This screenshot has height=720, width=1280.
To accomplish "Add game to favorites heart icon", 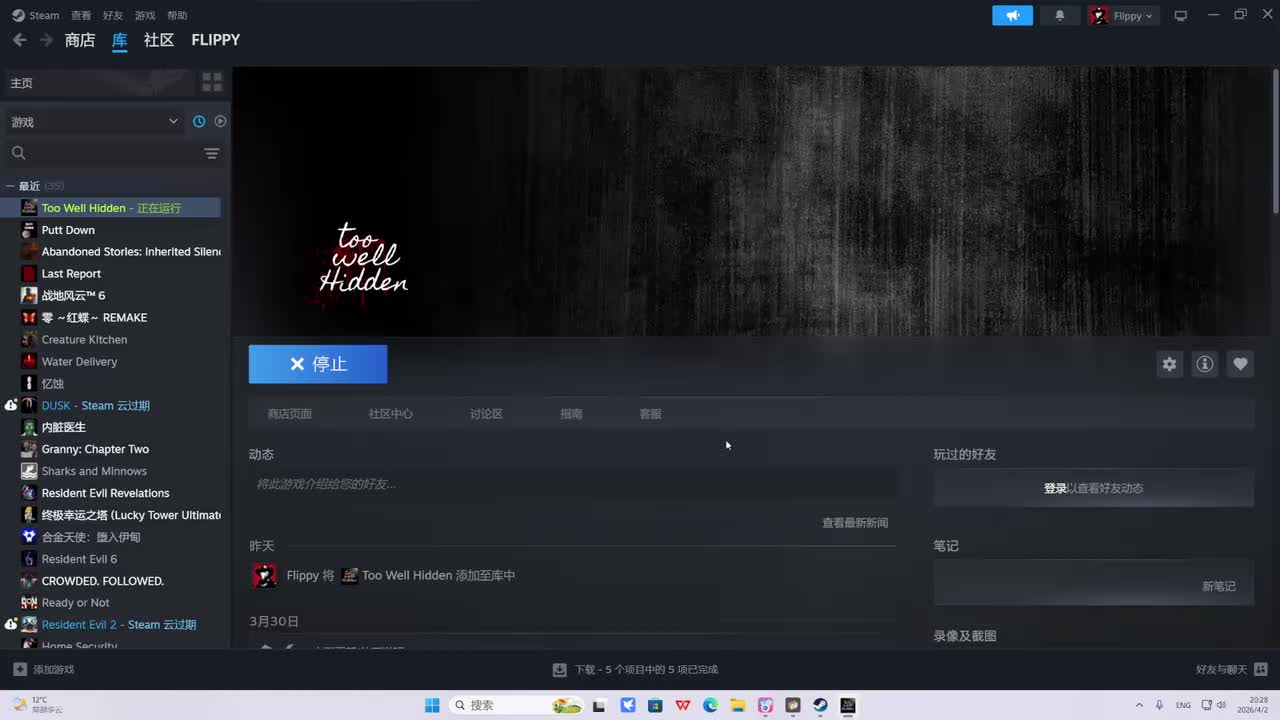I will tap(1240, 364).
